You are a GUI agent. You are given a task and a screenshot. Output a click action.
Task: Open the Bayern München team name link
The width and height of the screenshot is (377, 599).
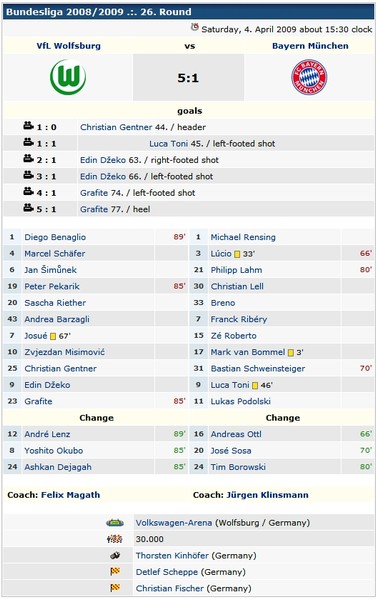tap(310, 46)
